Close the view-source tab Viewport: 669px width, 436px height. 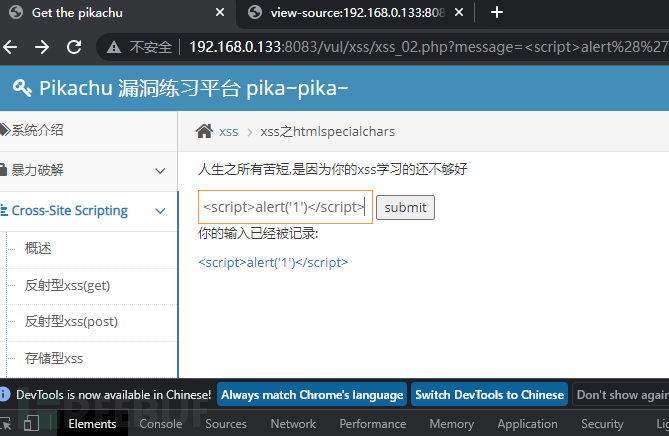click(x=459, y=12)
